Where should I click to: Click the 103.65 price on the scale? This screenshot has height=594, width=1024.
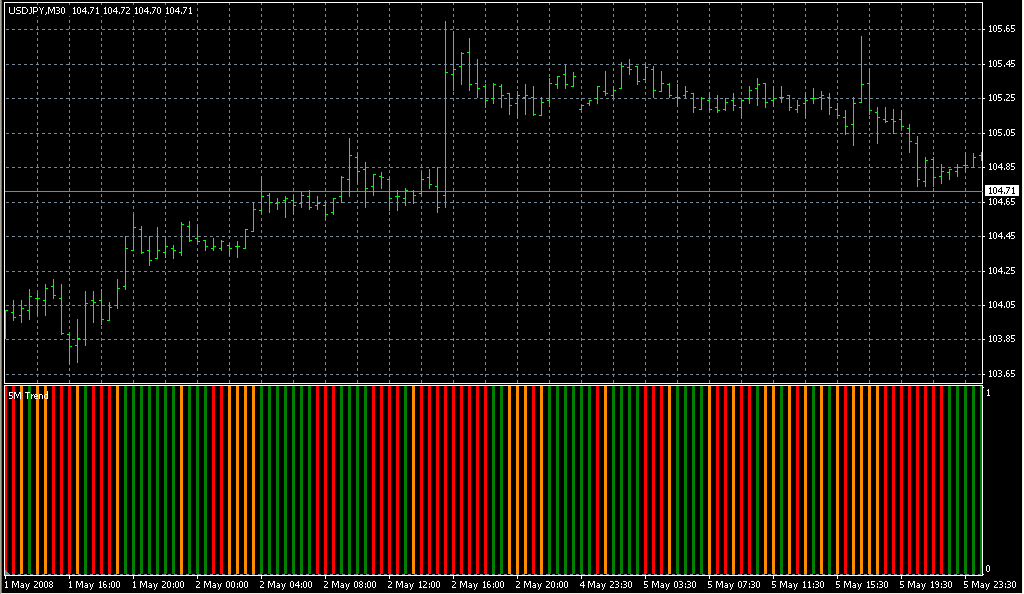tap(1002, 374)
